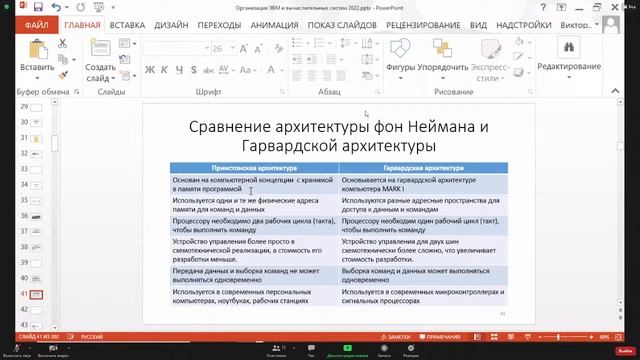Create a new slide with Создать слайд
Screen dimensions: 640x360
coord(100,60)
